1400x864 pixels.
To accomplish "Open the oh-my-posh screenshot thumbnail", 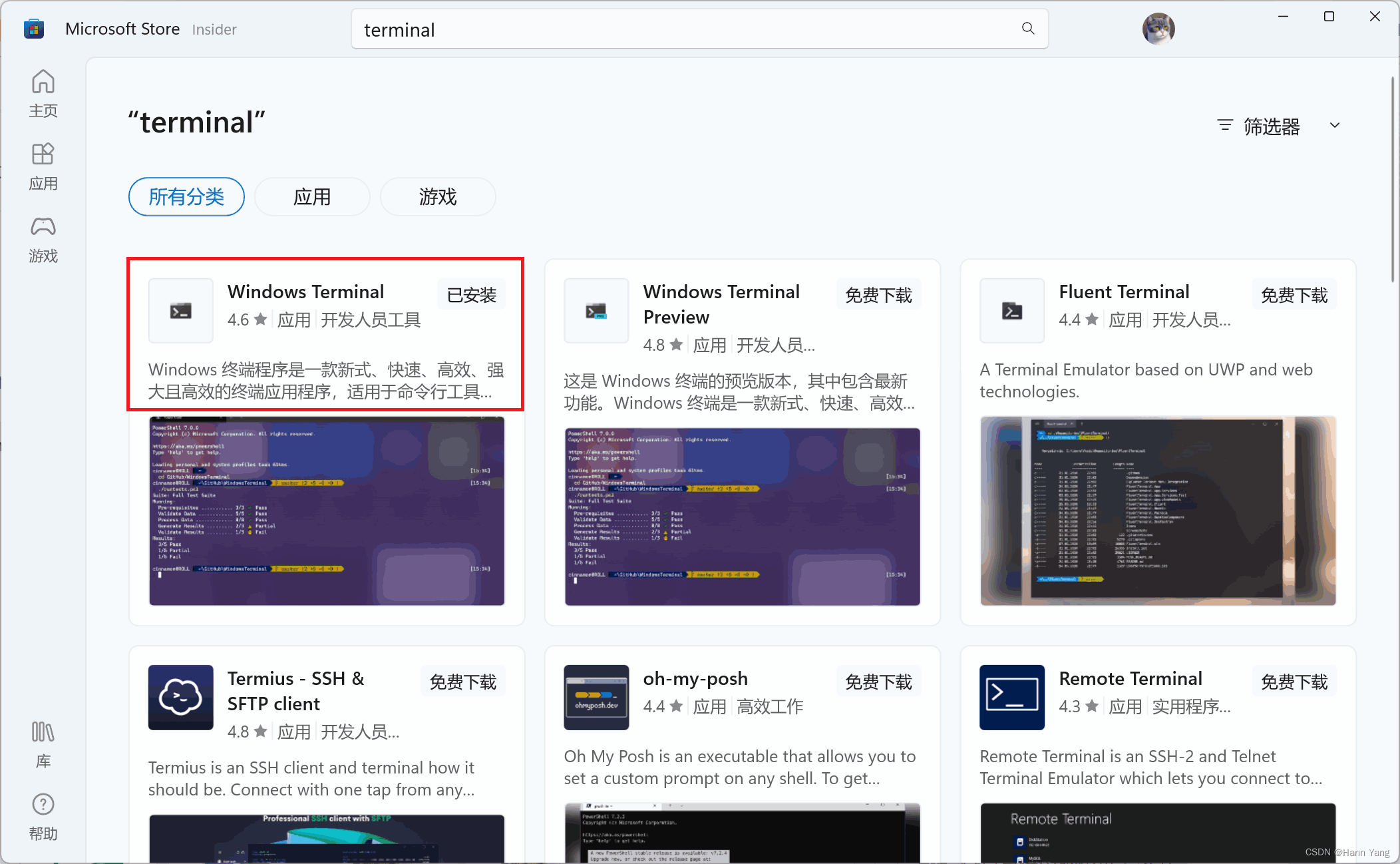I will 743,833.
